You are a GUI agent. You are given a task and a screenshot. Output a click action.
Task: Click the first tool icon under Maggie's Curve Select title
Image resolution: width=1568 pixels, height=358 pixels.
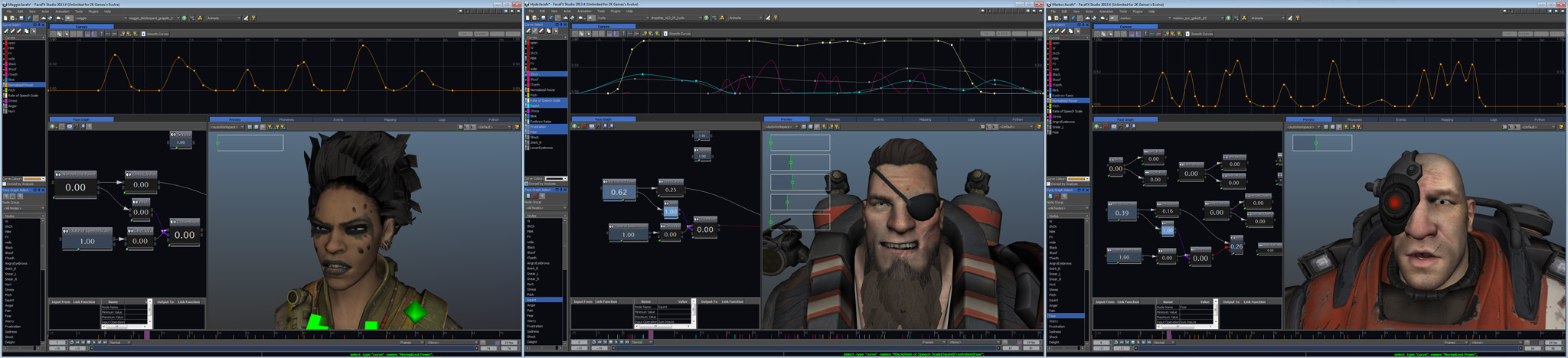[x=6, y=31]
